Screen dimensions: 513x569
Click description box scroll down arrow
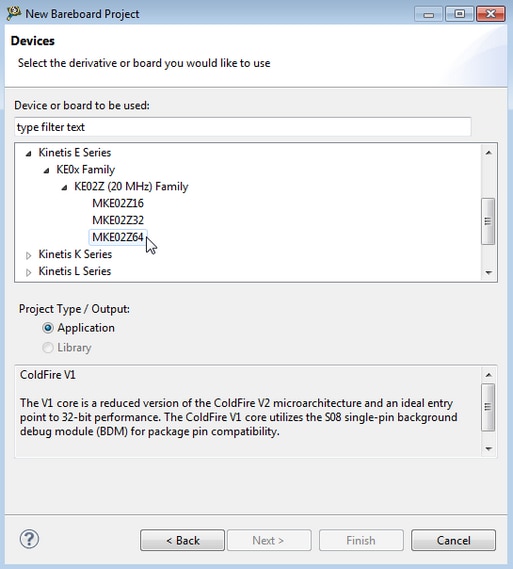pyautogui.click(x=488, y=449)
